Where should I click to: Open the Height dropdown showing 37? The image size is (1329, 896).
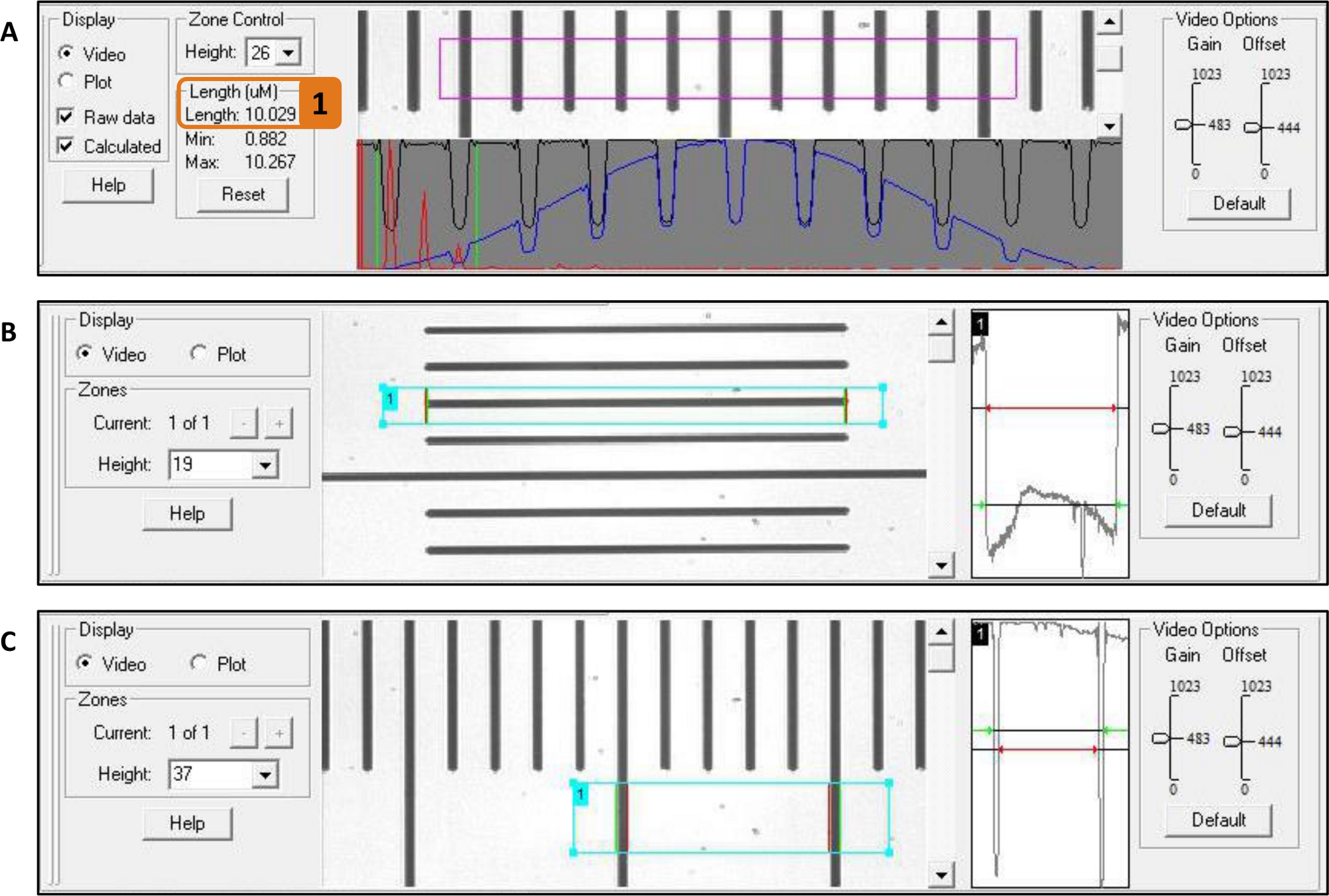[x=265, y=774]
